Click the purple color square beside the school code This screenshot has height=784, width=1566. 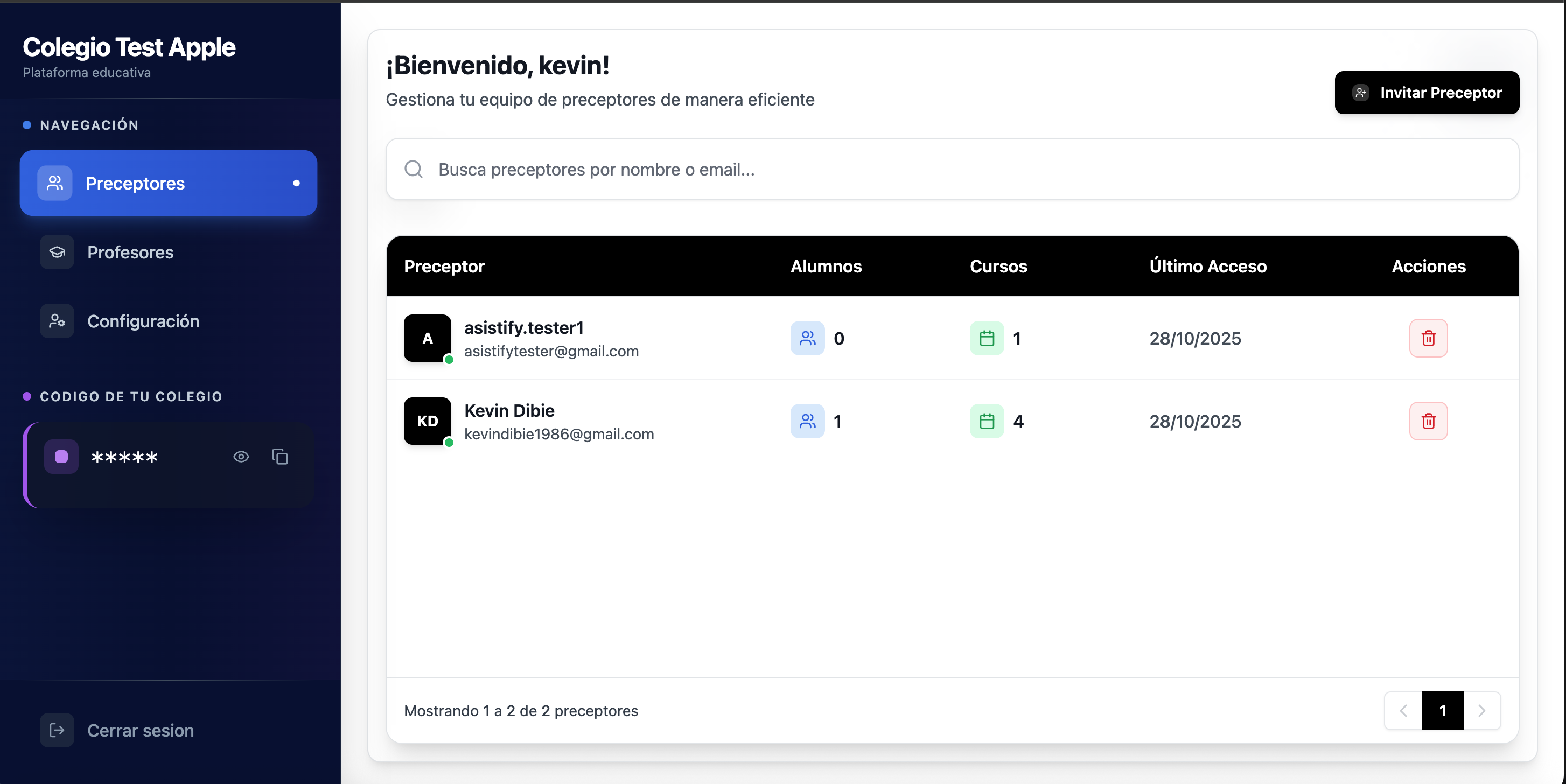[x=61, y=457]
